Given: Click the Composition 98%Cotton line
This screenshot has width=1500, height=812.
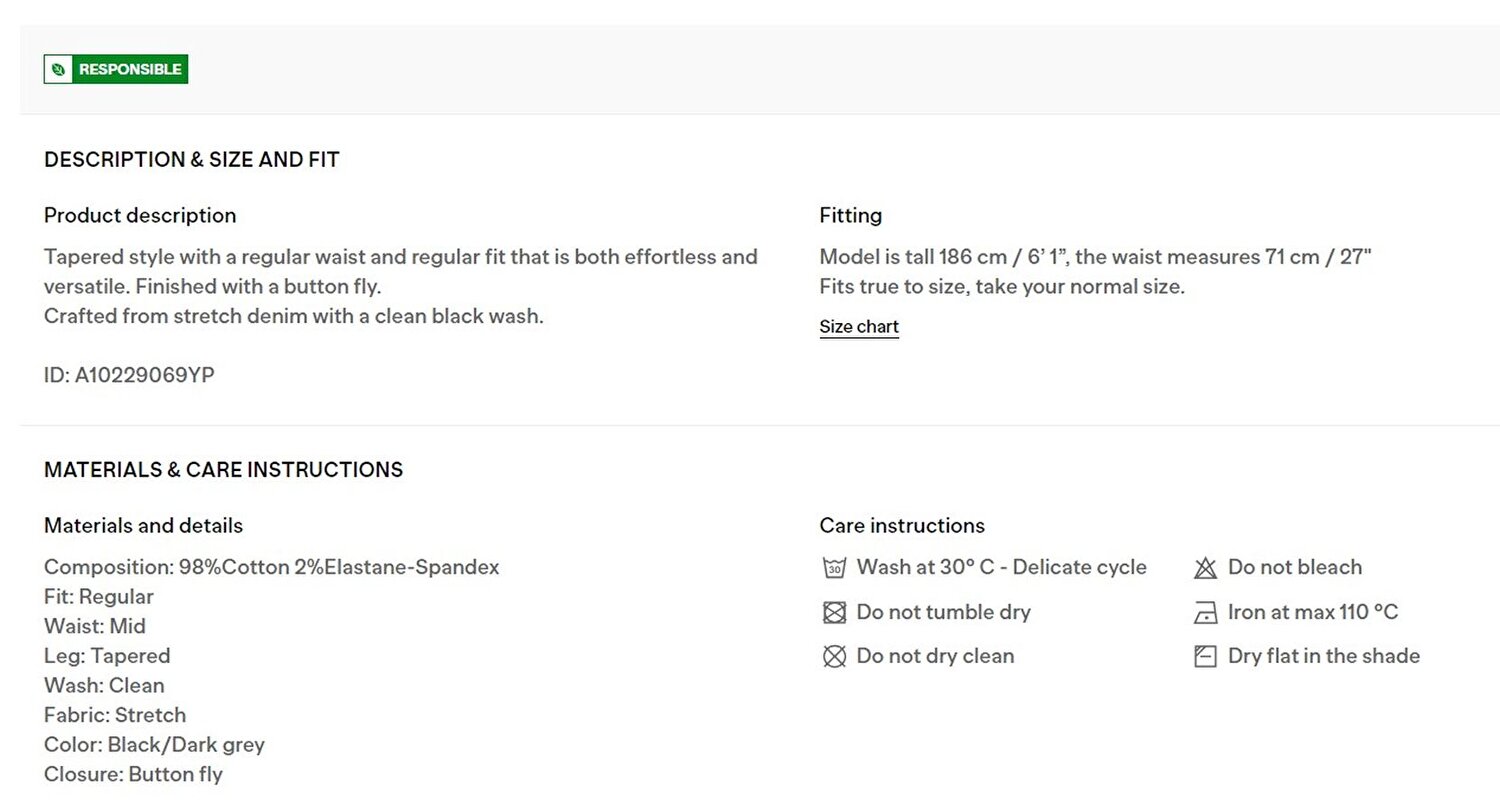Looking at the screenshot, I should pos(272,568).
